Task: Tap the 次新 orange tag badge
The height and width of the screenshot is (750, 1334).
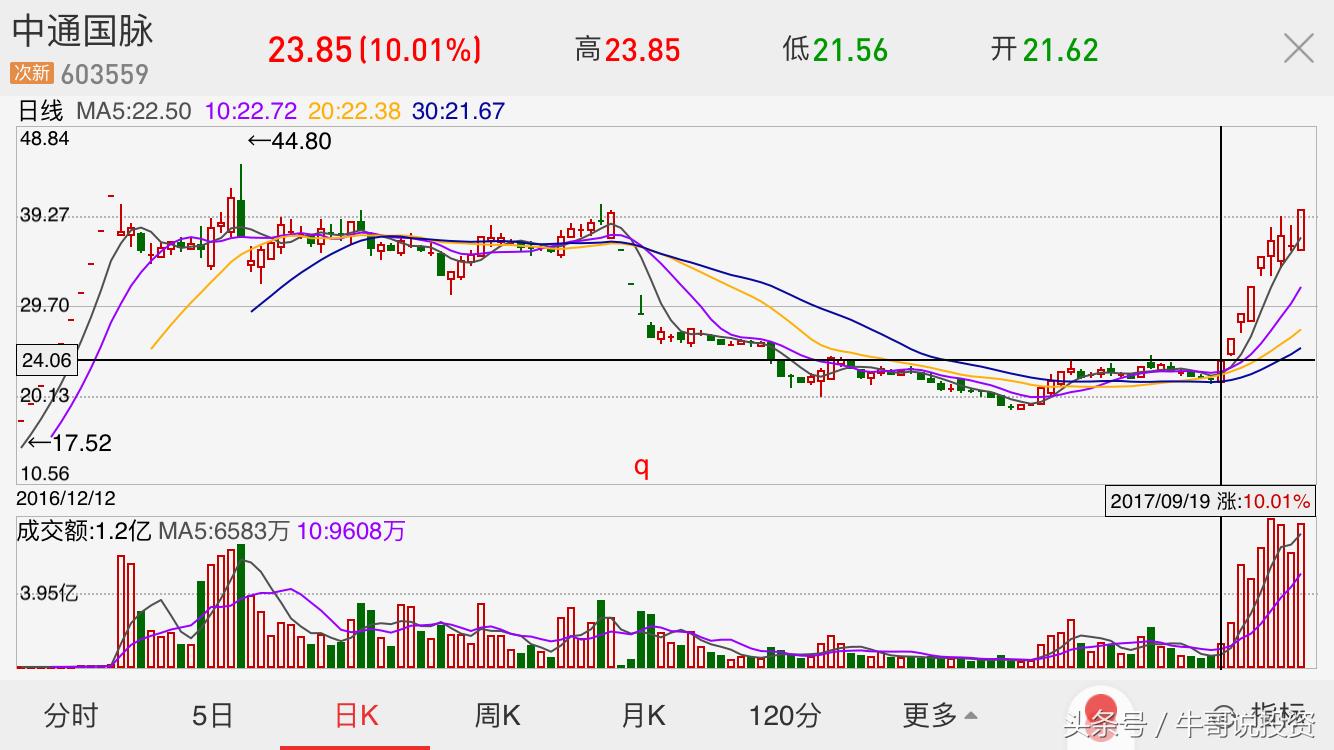Action: 31,73
